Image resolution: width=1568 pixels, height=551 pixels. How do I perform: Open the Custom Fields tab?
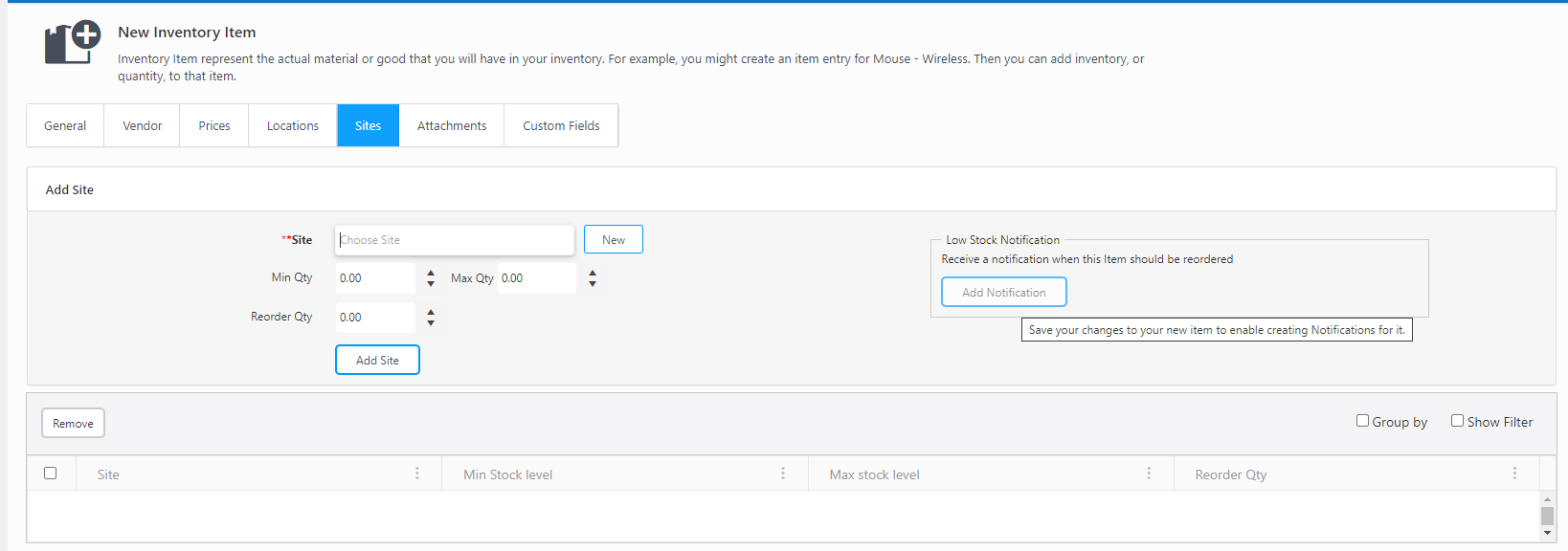[561, 126]
